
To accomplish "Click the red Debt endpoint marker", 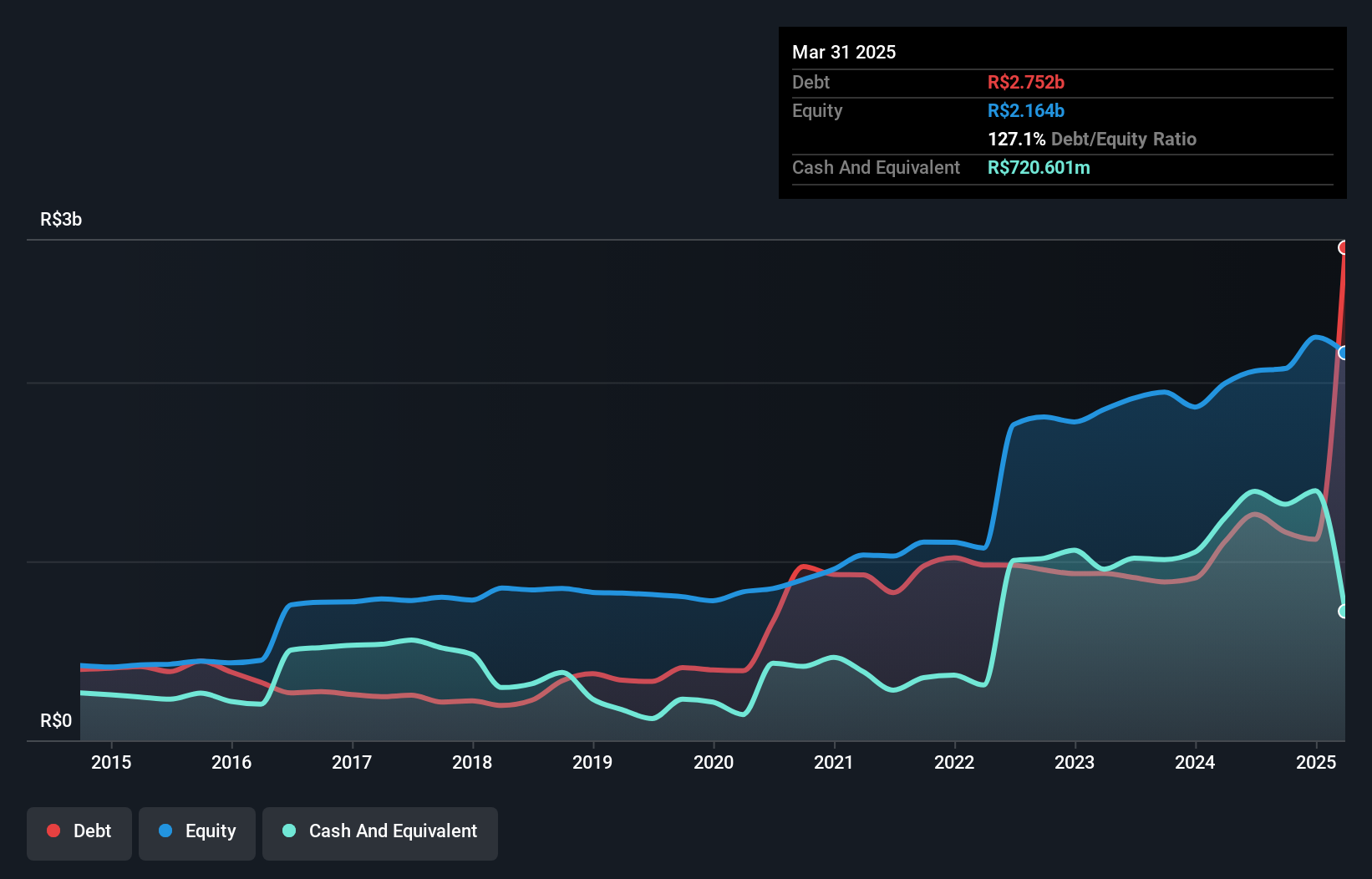I will click(1344, 247).
